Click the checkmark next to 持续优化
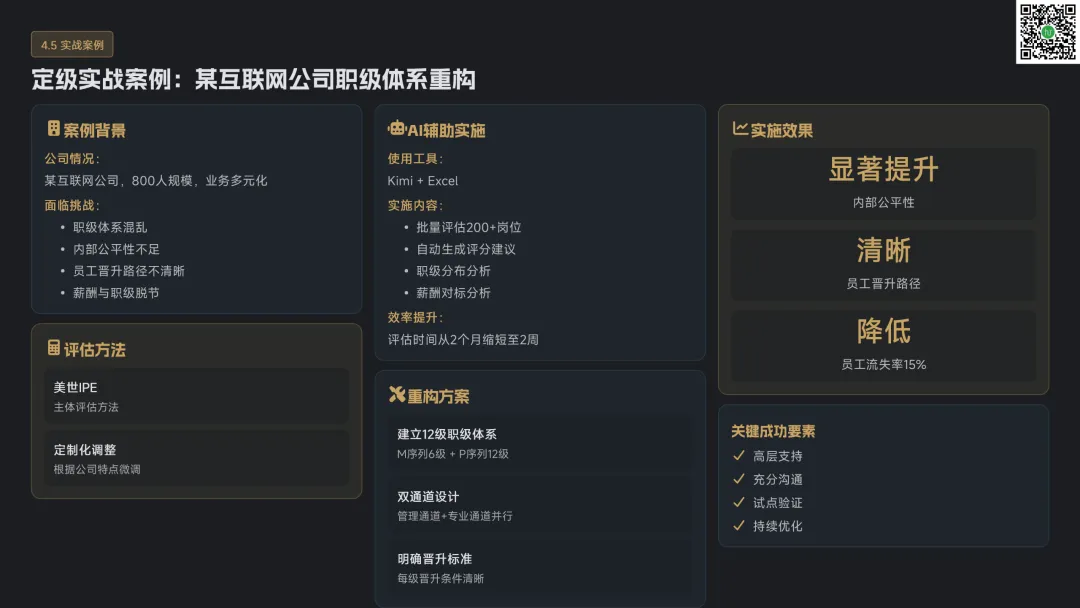 (x=739, y=525)
